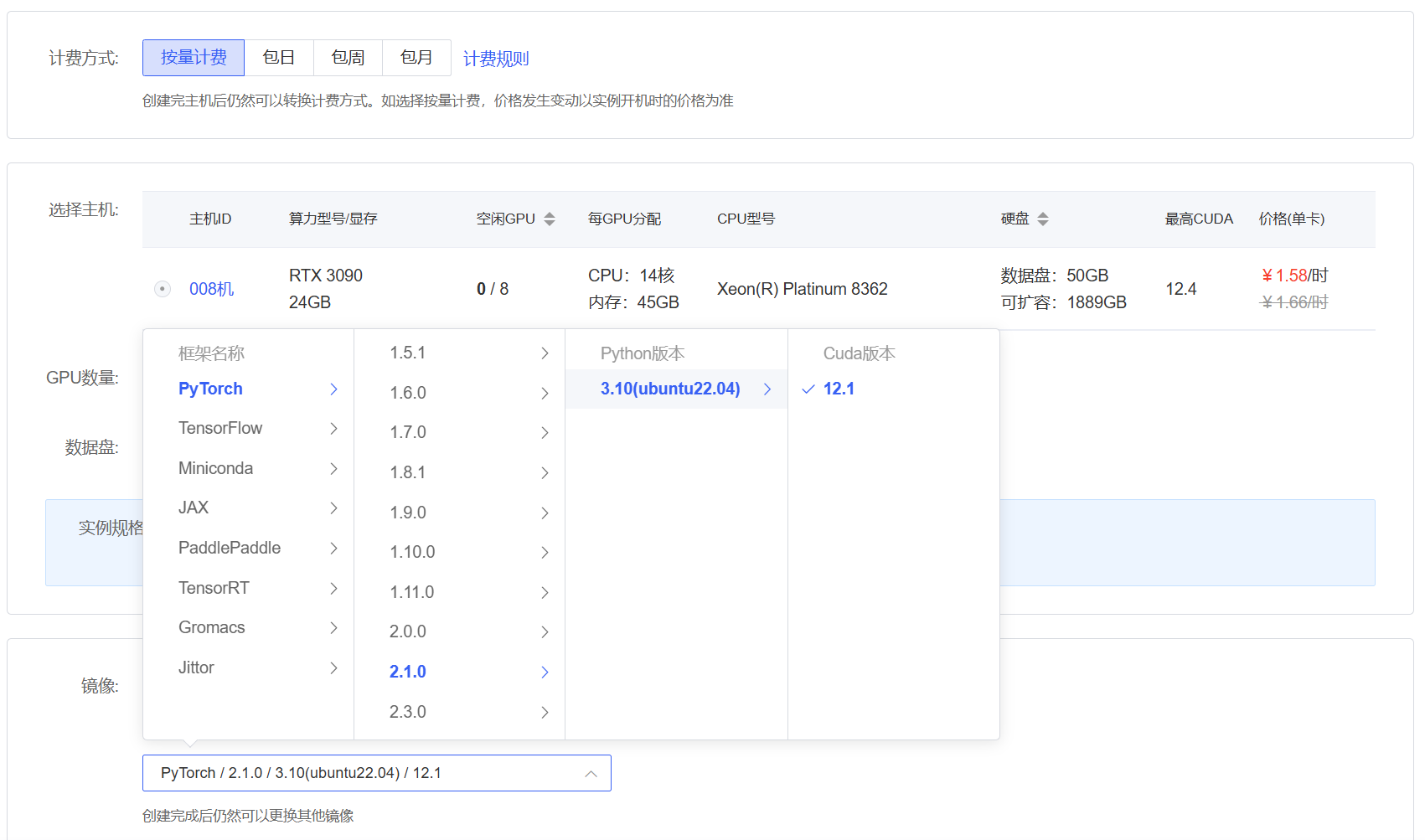Image resolution: width=1425 pixels, height=840 pixels.
Task: Click the arrow next to TensorRT
Action: [x=333, y=588]
